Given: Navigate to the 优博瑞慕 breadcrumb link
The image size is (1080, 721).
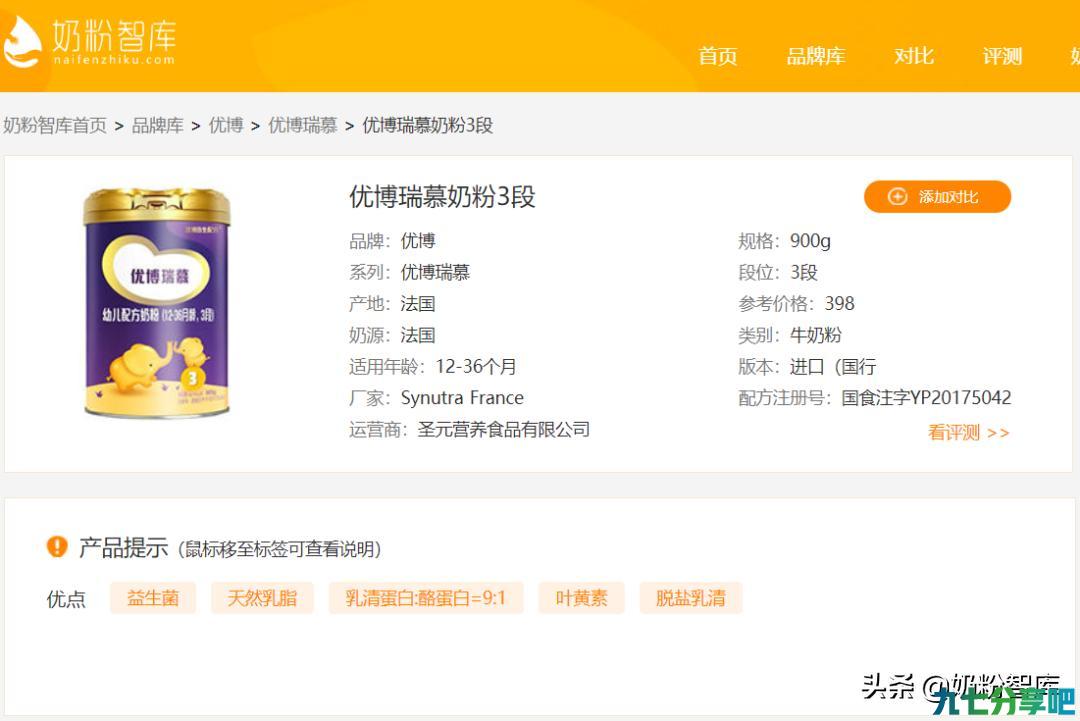Looking at the screenshot, I should [302, 125].
